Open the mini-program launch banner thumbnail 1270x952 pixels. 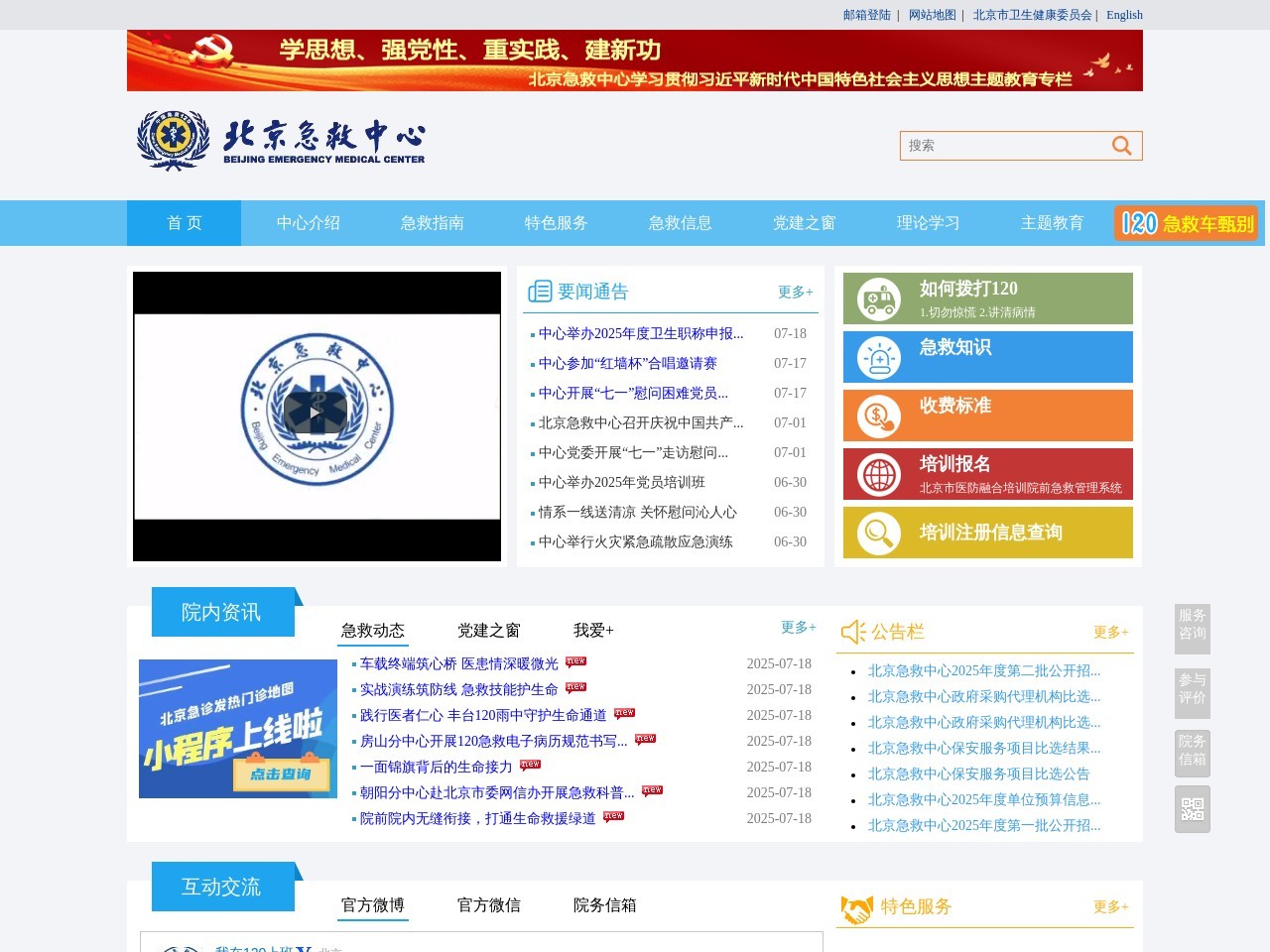[238, 729]
